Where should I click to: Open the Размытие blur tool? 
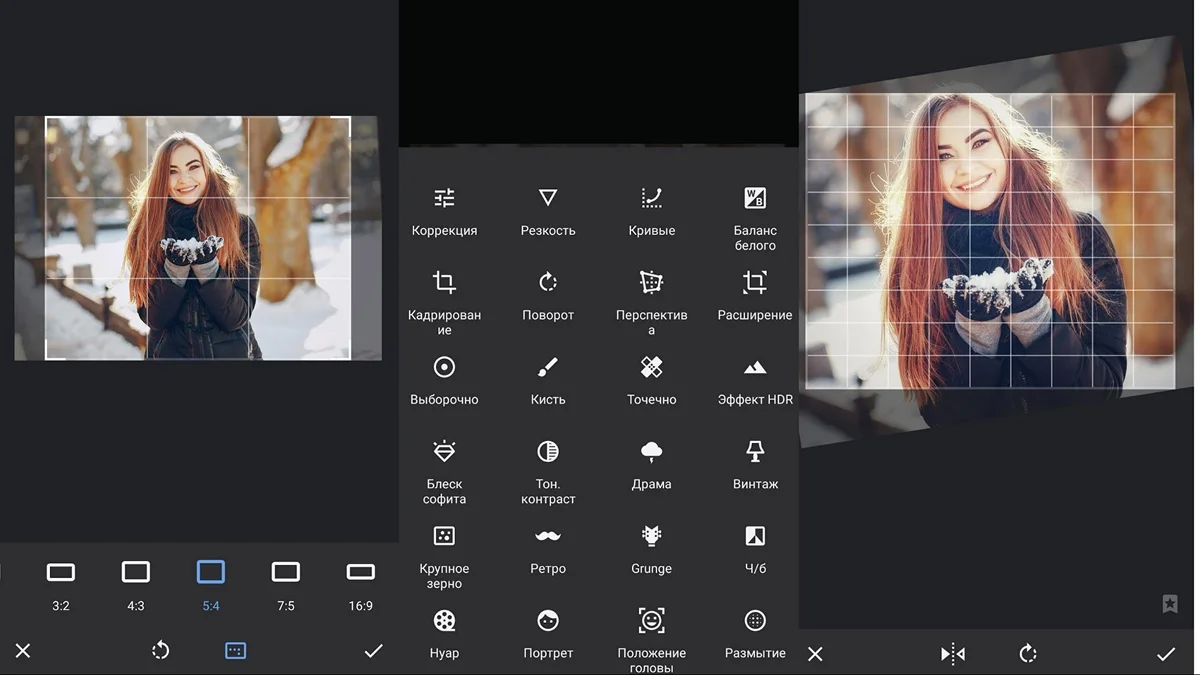coord(755,634)
